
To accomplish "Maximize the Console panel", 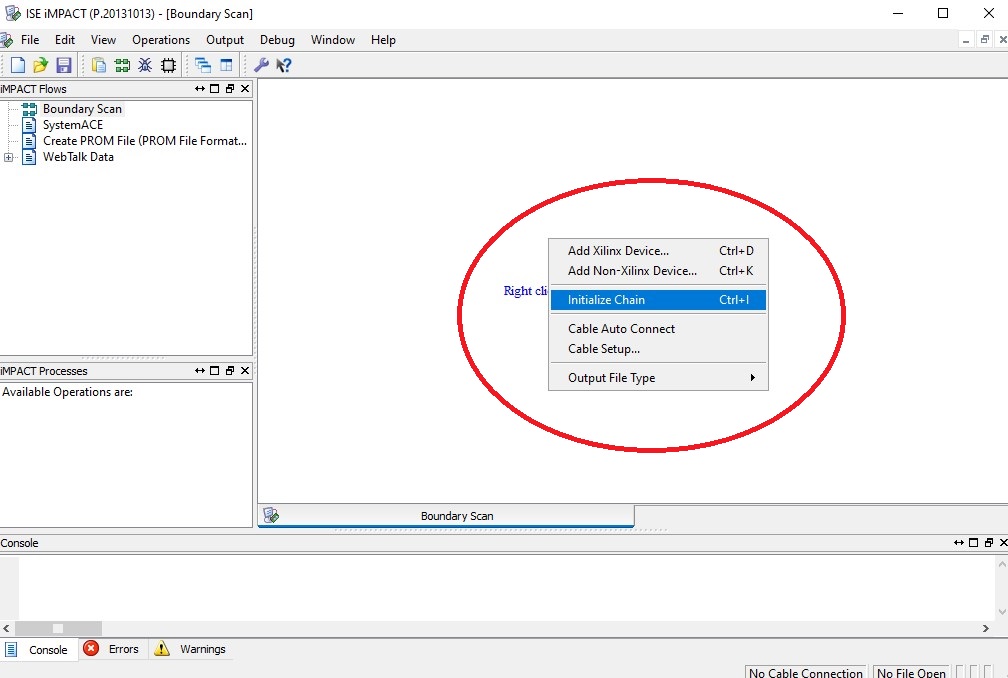I will point(973,543).
